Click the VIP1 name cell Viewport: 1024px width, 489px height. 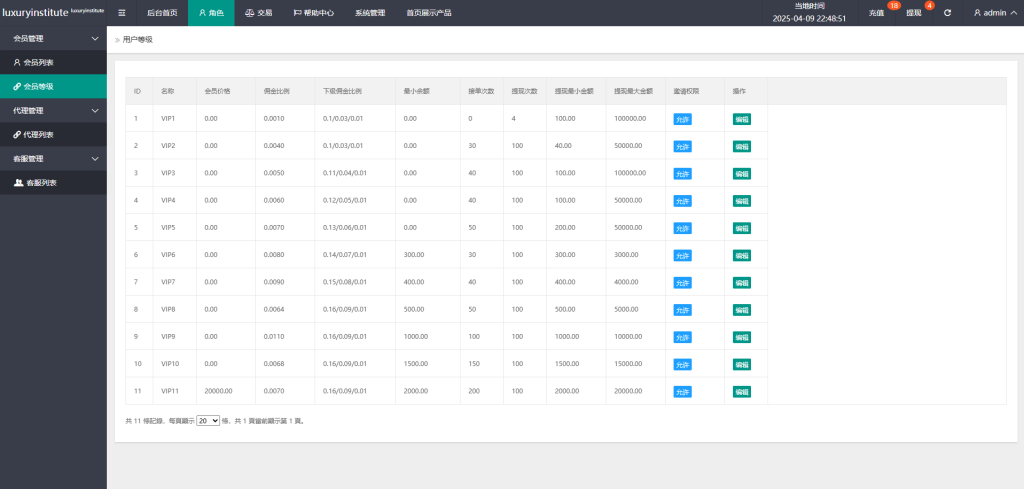point(174,119)
